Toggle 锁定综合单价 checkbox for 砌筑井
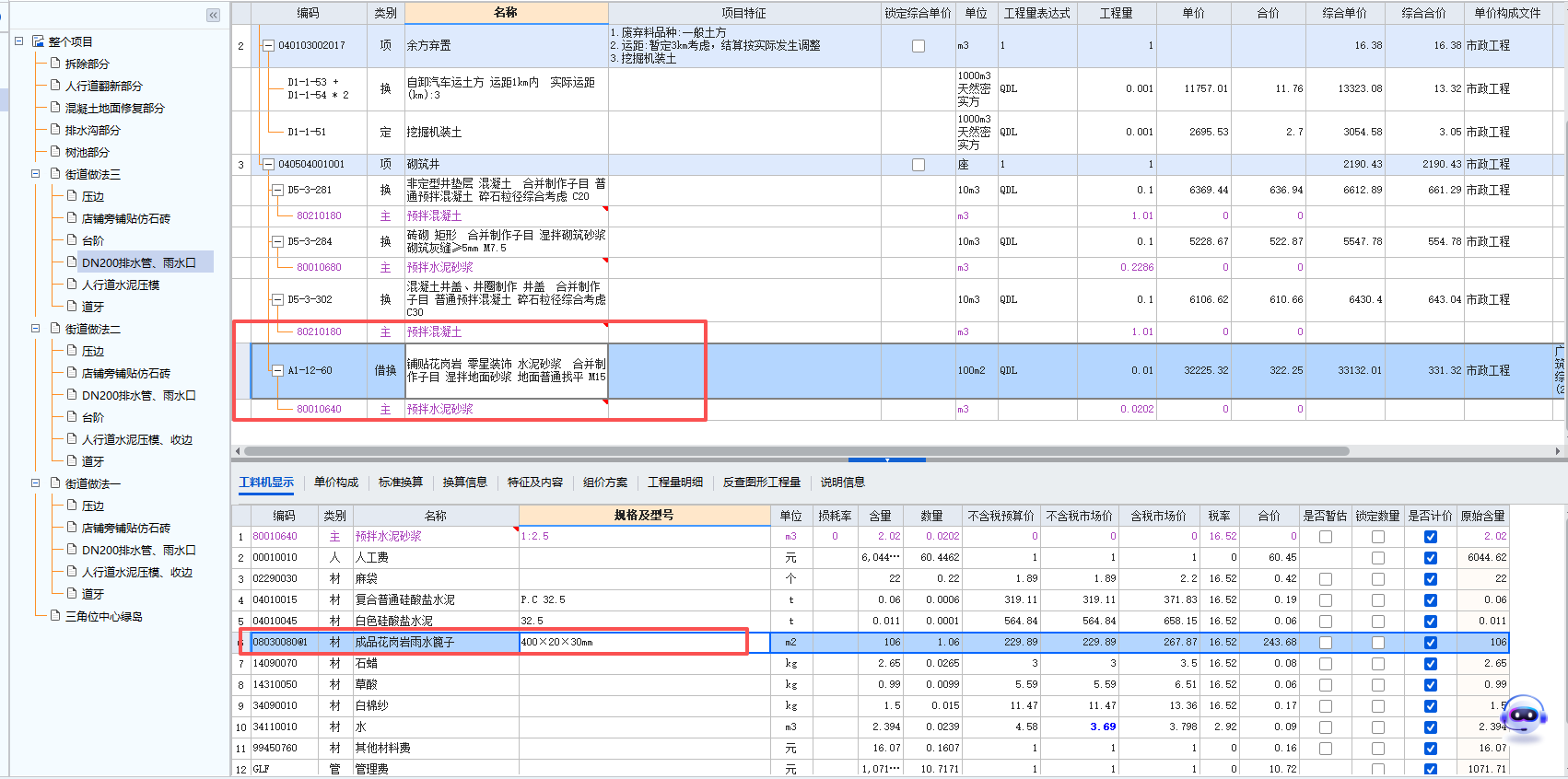Viewport: 1568px width, 779px height. tap(919, 164)
